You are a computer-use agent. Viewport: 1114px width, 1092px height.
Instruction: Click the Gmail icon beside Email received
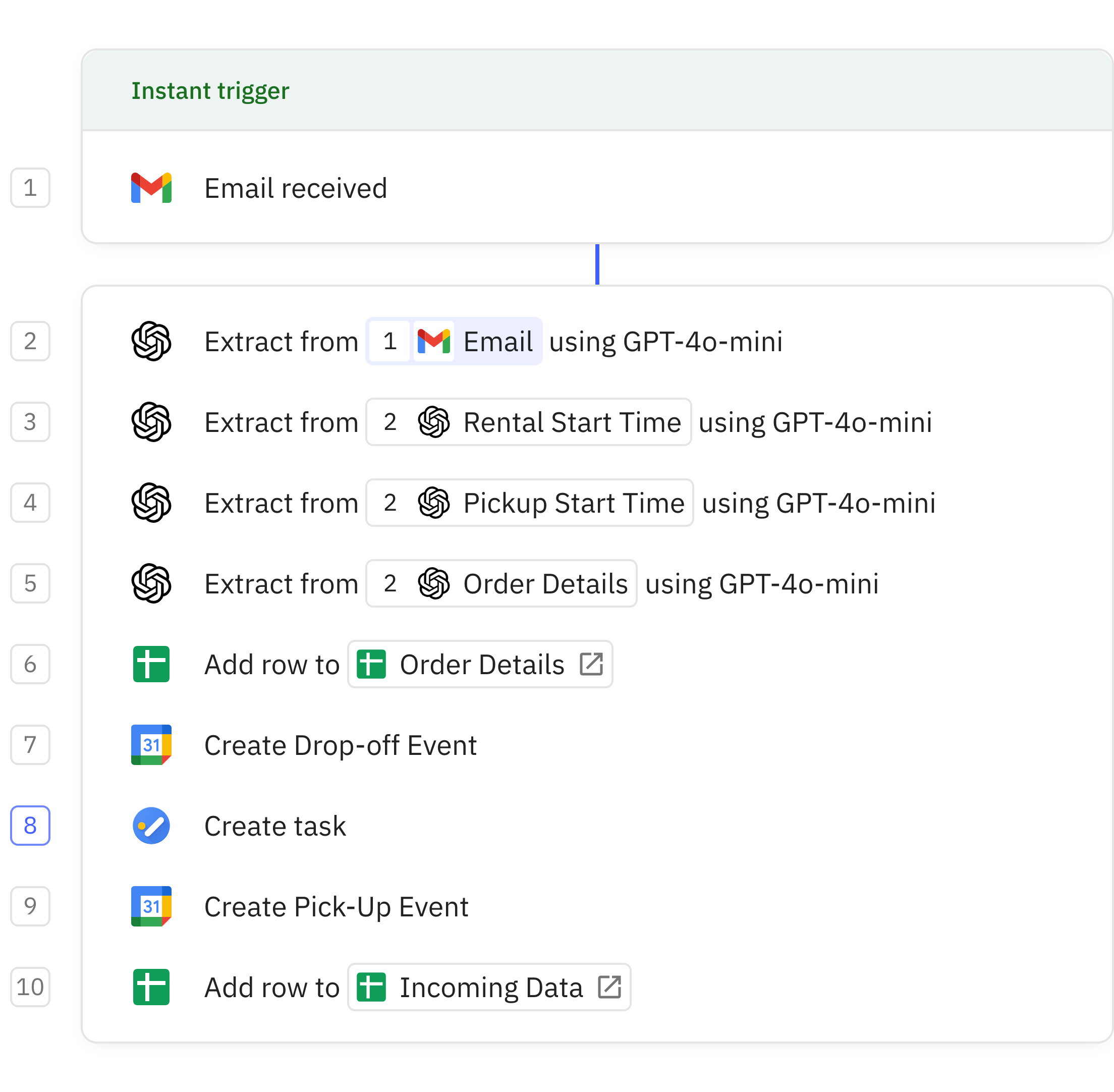[151, 188]
